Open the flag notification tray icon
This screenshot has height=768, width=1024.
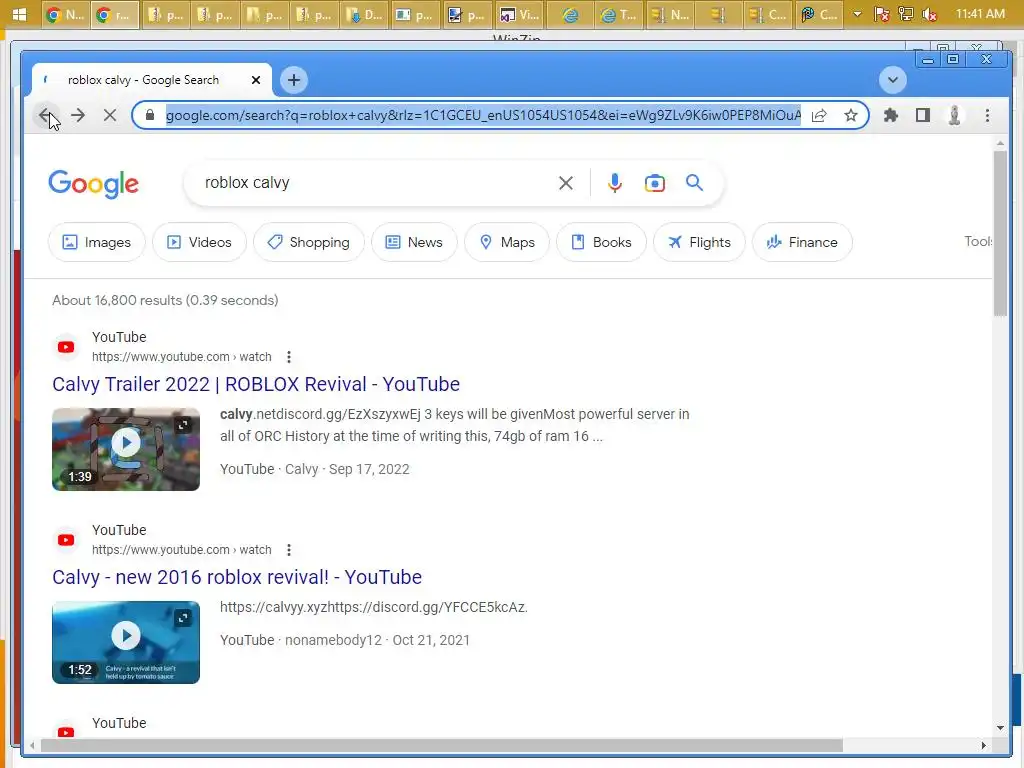click(882, 14)
